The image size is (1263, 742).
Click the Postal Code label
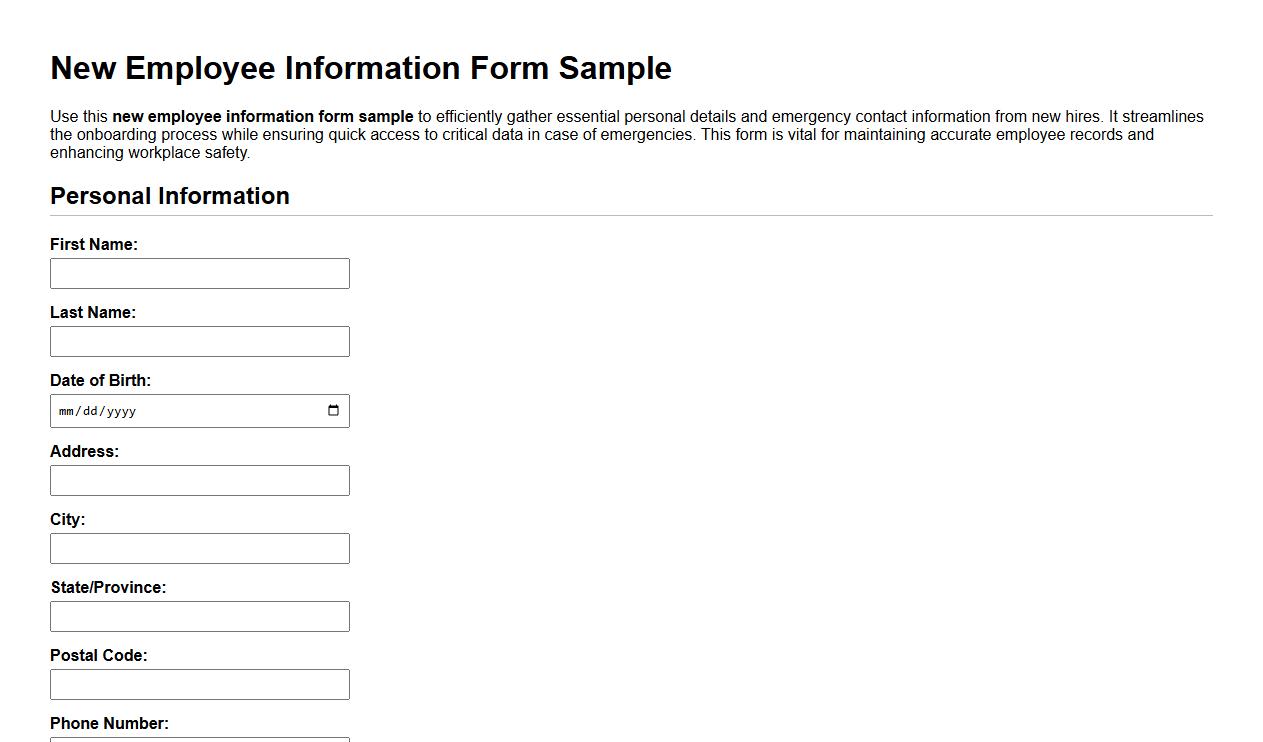(x=98, y=655)
